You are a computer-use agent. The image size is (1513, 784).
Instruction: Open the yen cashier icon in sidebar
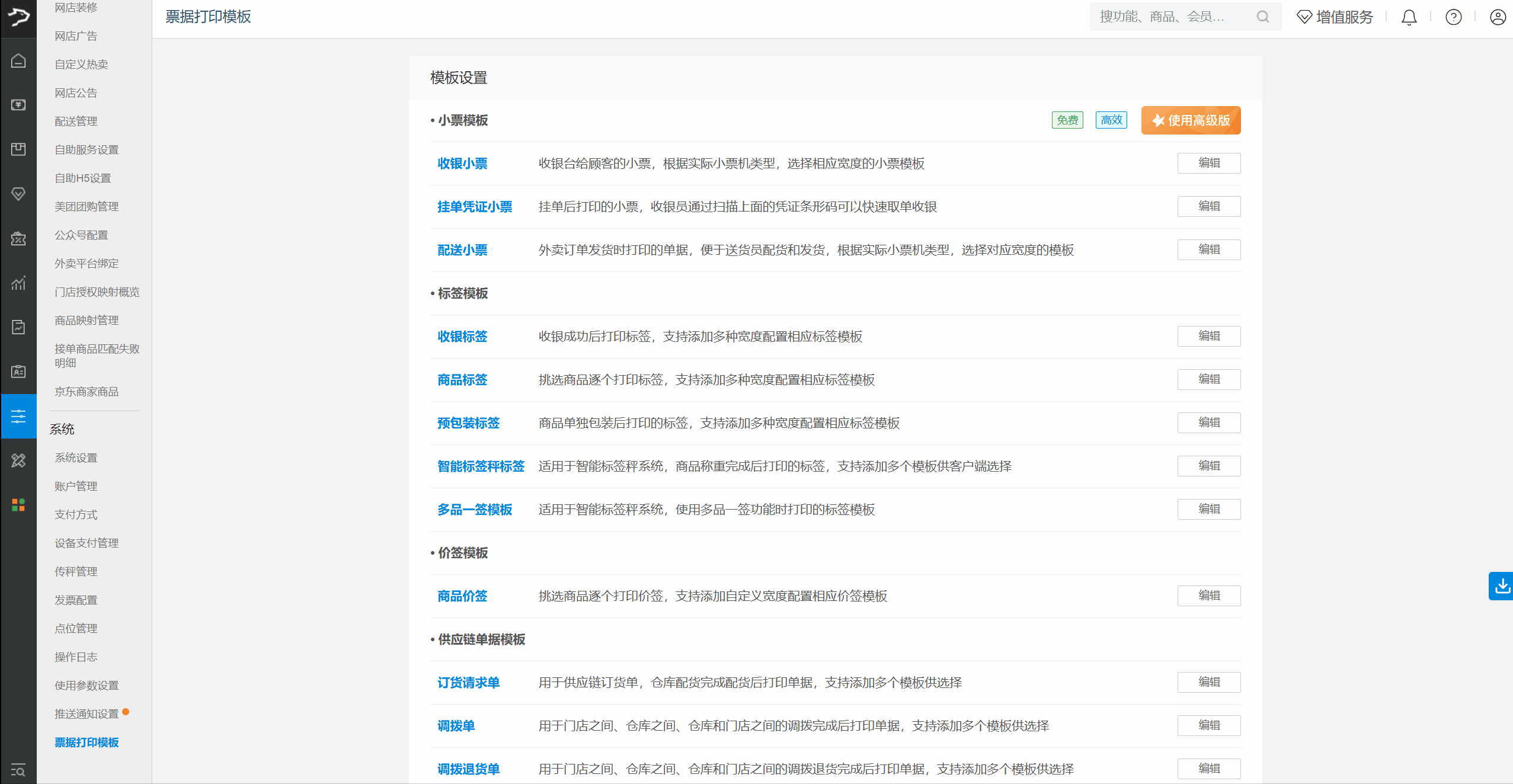pyautogui.click(x=18, y=105)
